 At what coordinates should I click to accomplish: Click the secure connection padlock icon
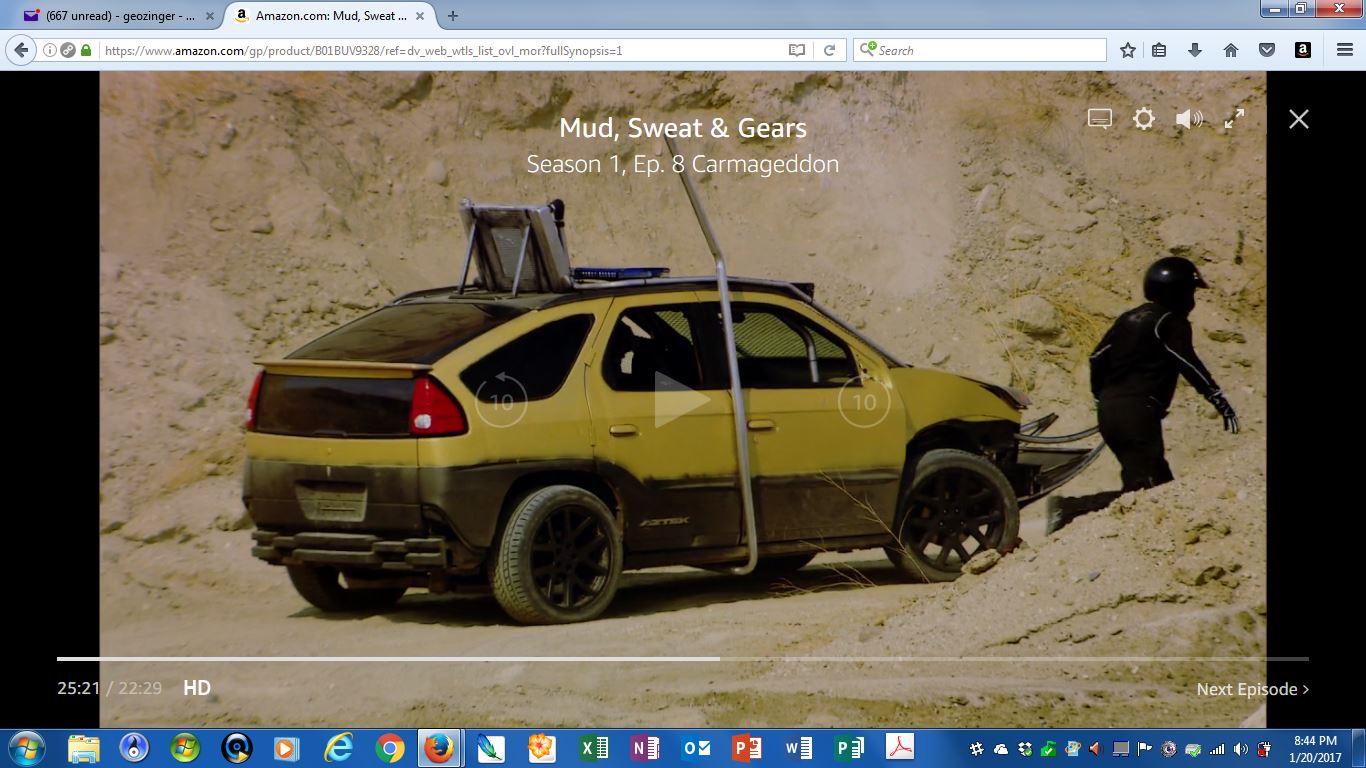pyautogui.click(x=86, y=50)
